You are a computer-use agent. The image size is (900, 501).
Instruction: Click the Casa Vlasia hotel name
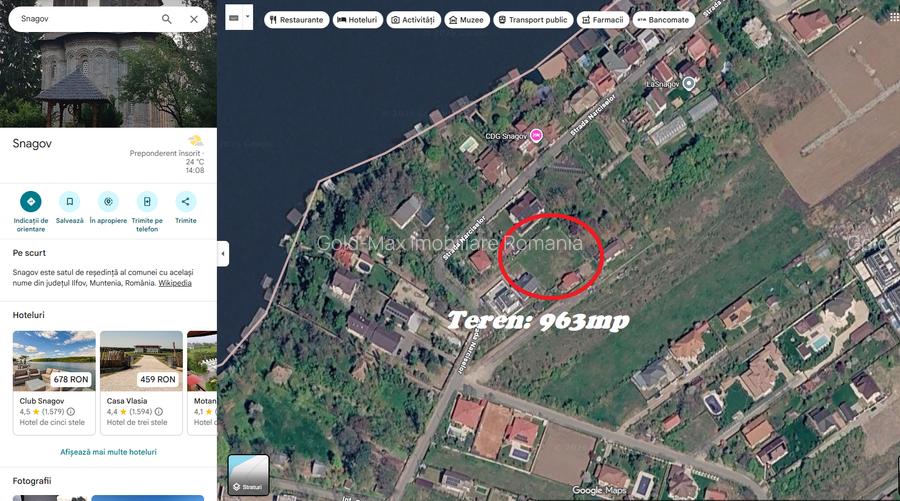point(127,401)
